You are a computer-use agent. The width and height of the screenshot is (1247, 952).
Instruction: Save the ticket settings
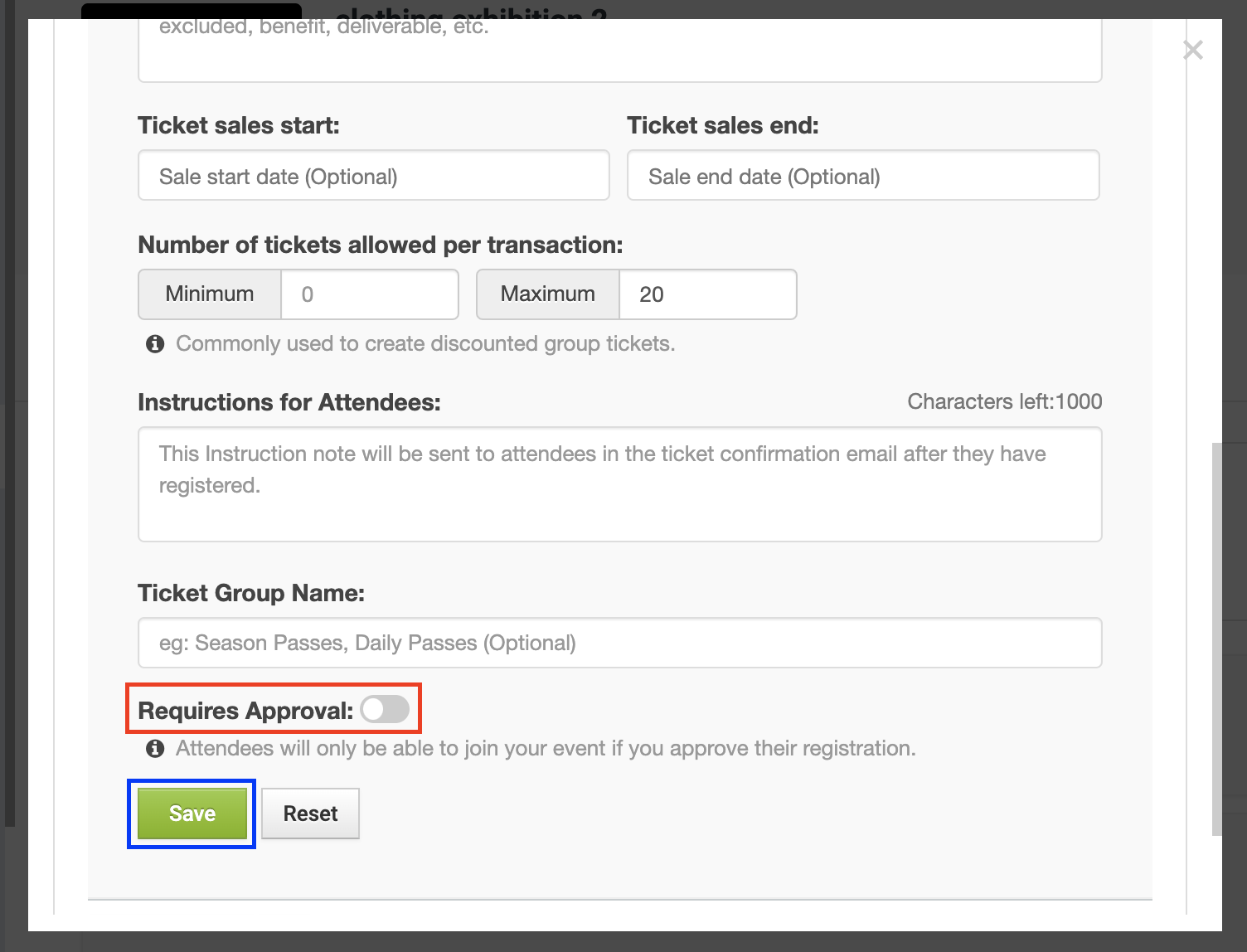(x=191, y=814)
